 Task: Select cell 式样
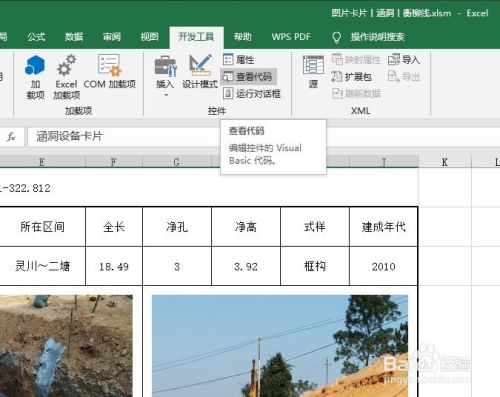[x=315, y=227]
